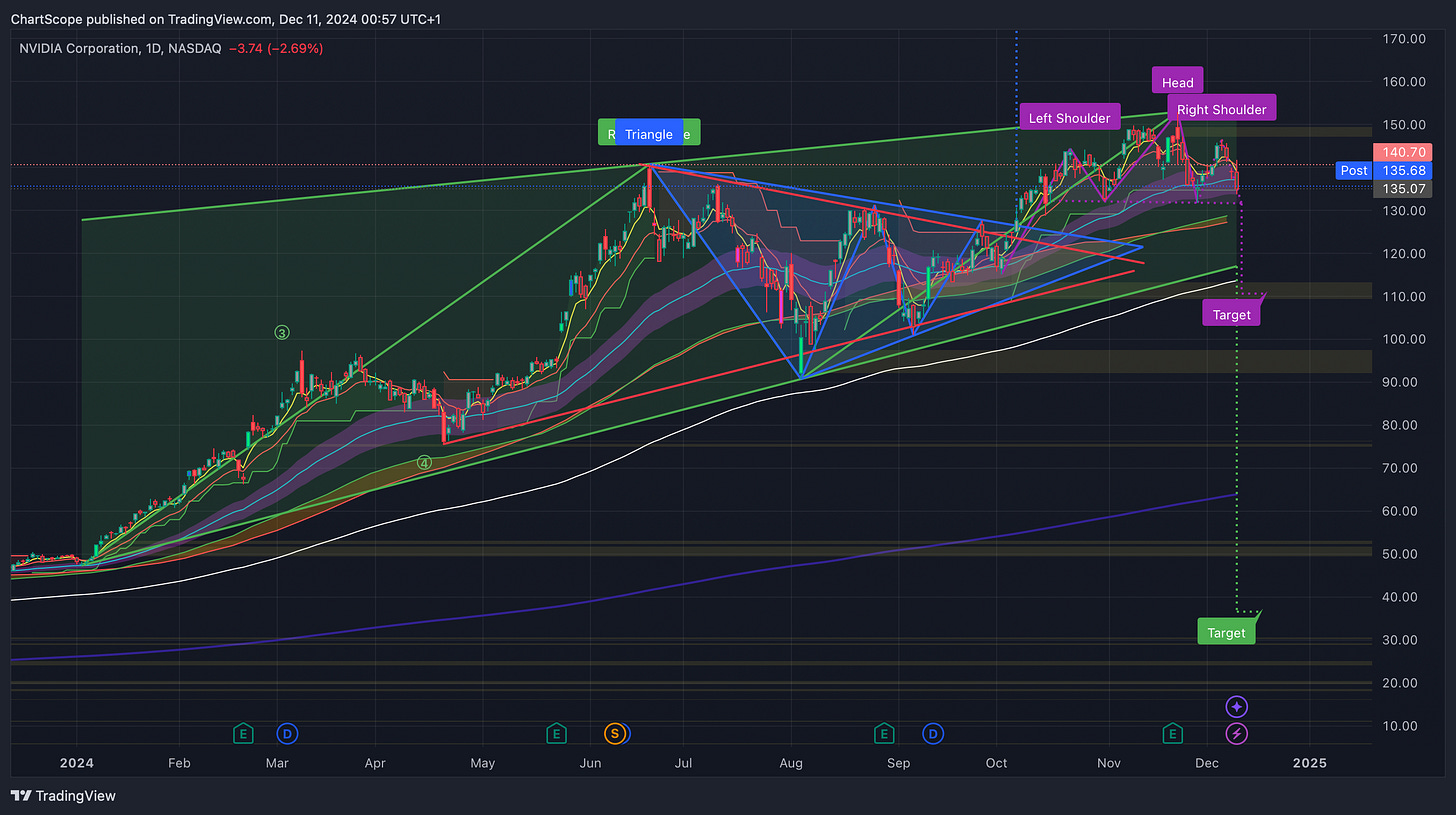The width and height of the screenshot is (1456, 815).
Task: Click the early-March dividend D marker
Action: (x=288, y=734)
